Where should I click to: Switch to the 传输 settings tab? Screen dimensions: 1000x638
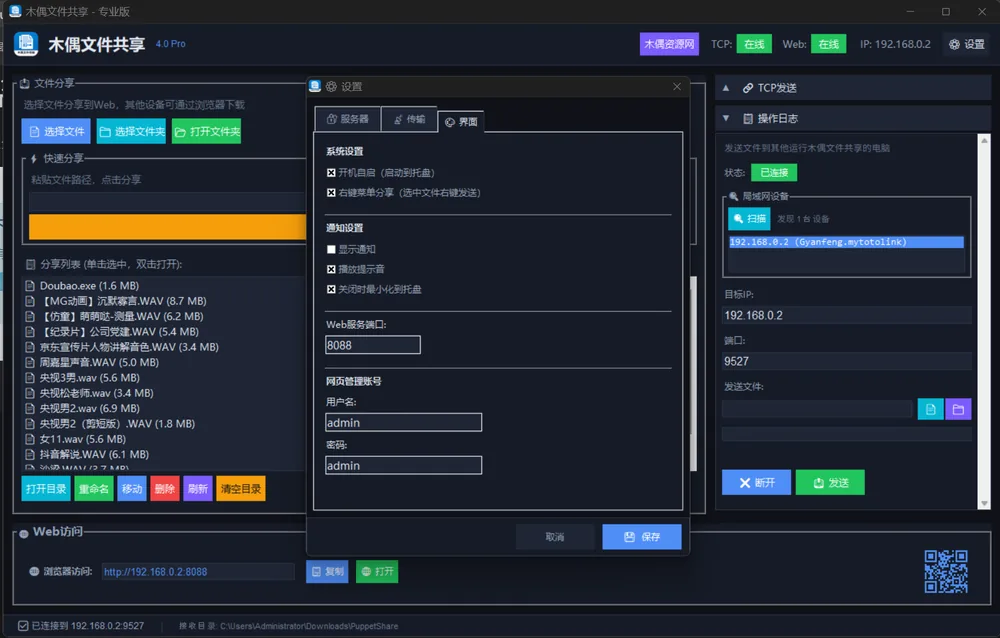[409, 119]
